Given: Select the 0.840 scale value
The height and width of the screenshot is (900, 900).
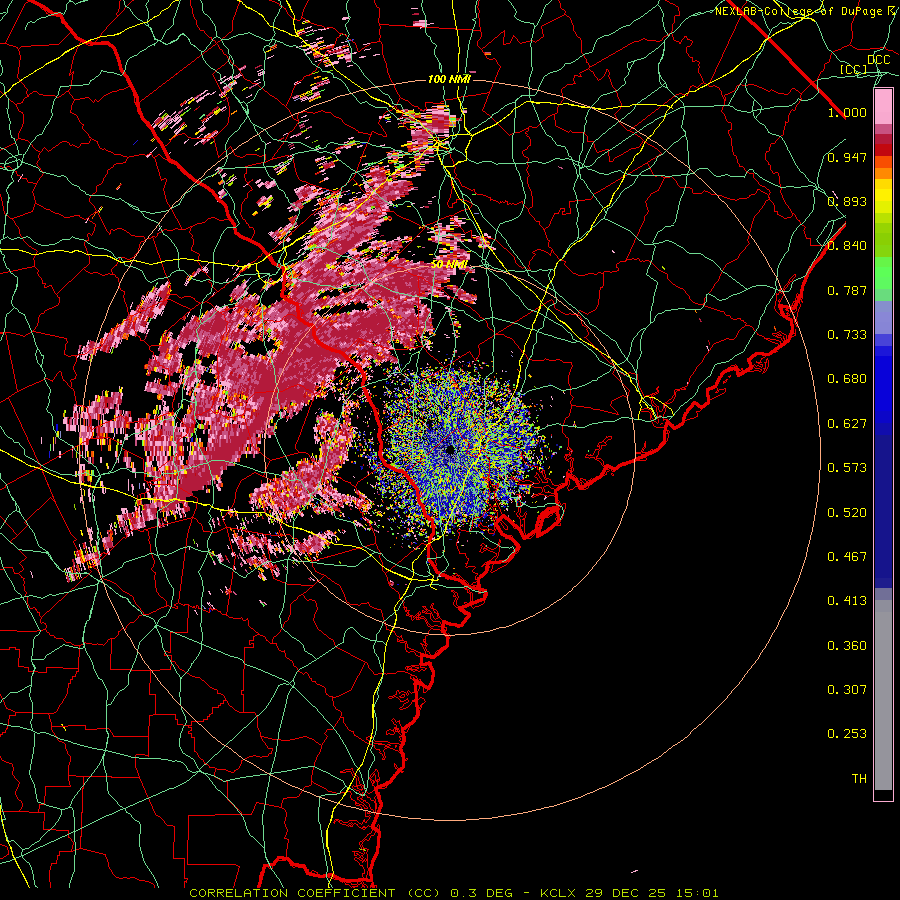Looking at the screenshot, I should coord(847,246).
